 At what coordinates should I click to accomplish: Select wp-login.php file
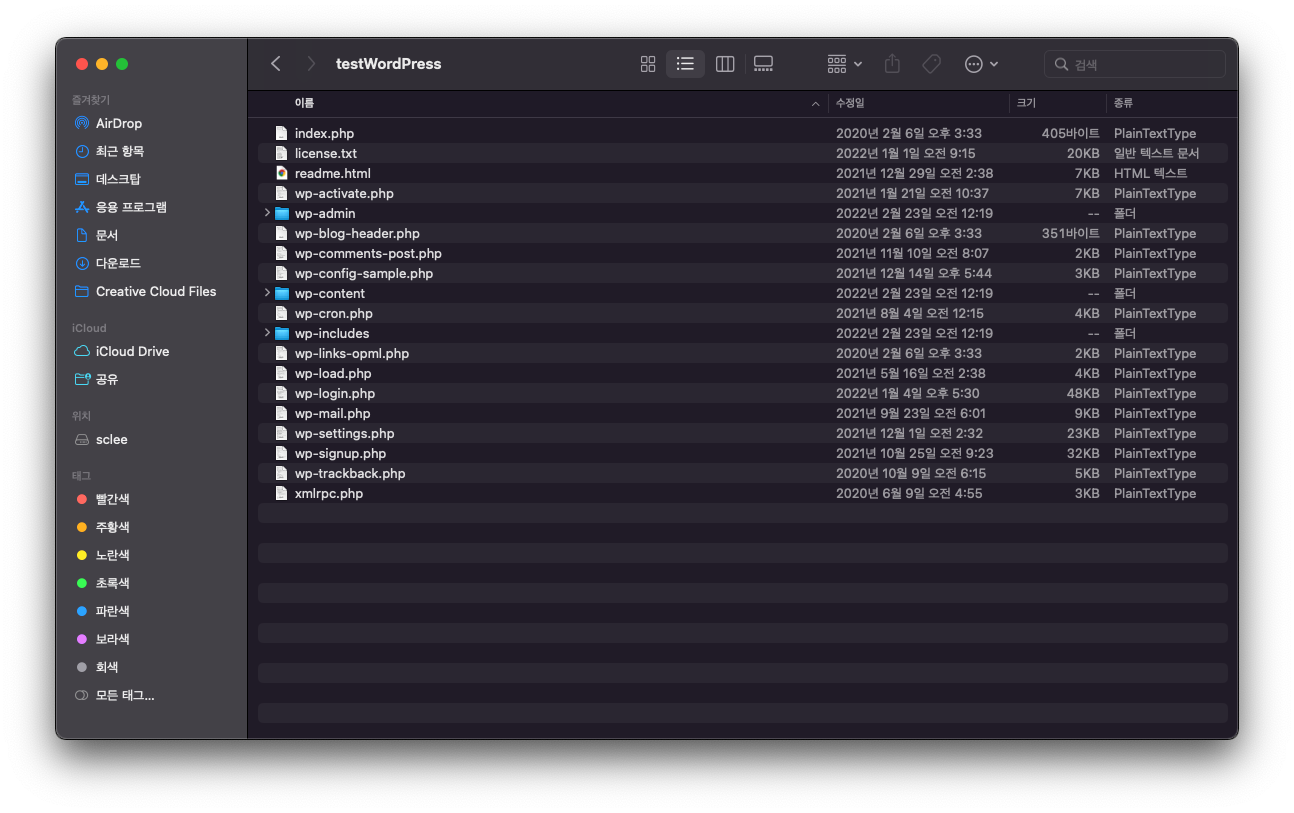pyautogui.click(x=742, y=393)
